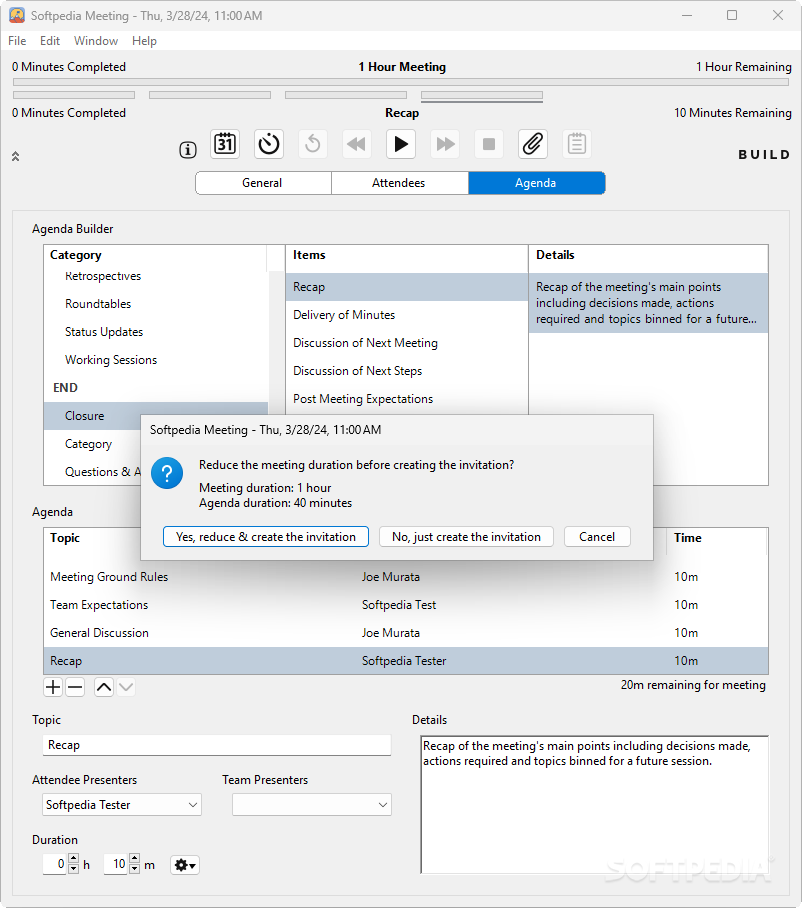This screenshot has width=802, height=908.
Task: Click the fast-forward playback button
Action: (x=445, y=144)
